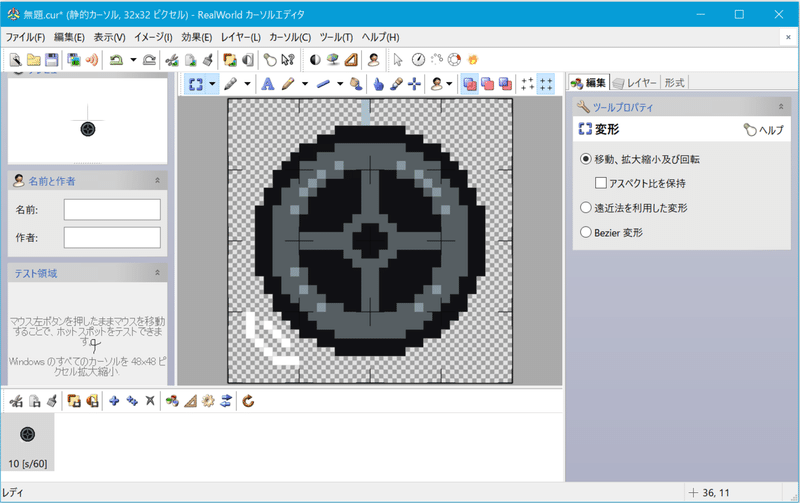Open the undo history dropdown arrow

tap(133, 60)
